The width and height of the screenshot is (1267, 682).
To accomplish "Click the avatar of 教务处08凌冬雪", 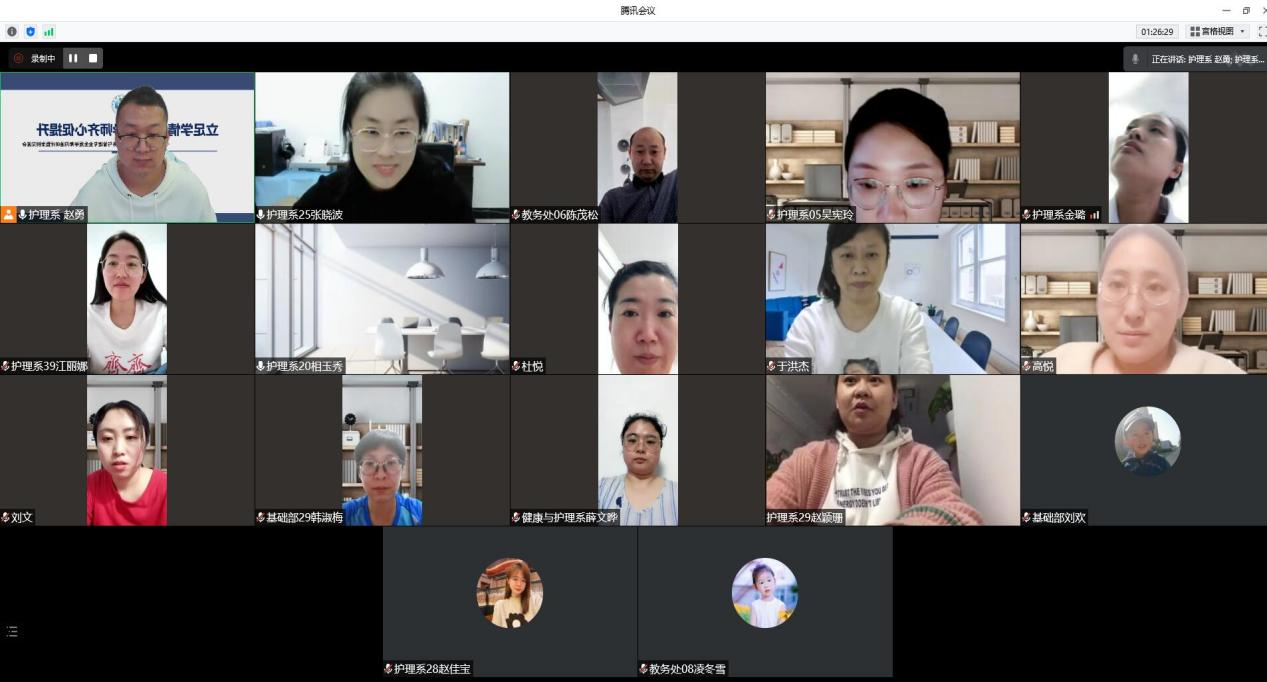I will [764, 592].
